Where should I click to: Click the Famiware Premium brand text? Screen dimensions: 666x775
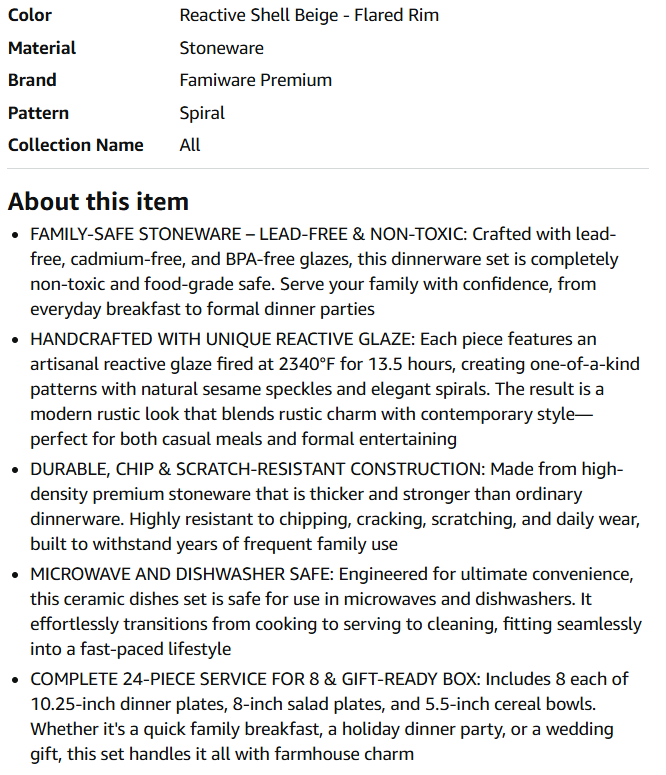[x=256, y=80]
